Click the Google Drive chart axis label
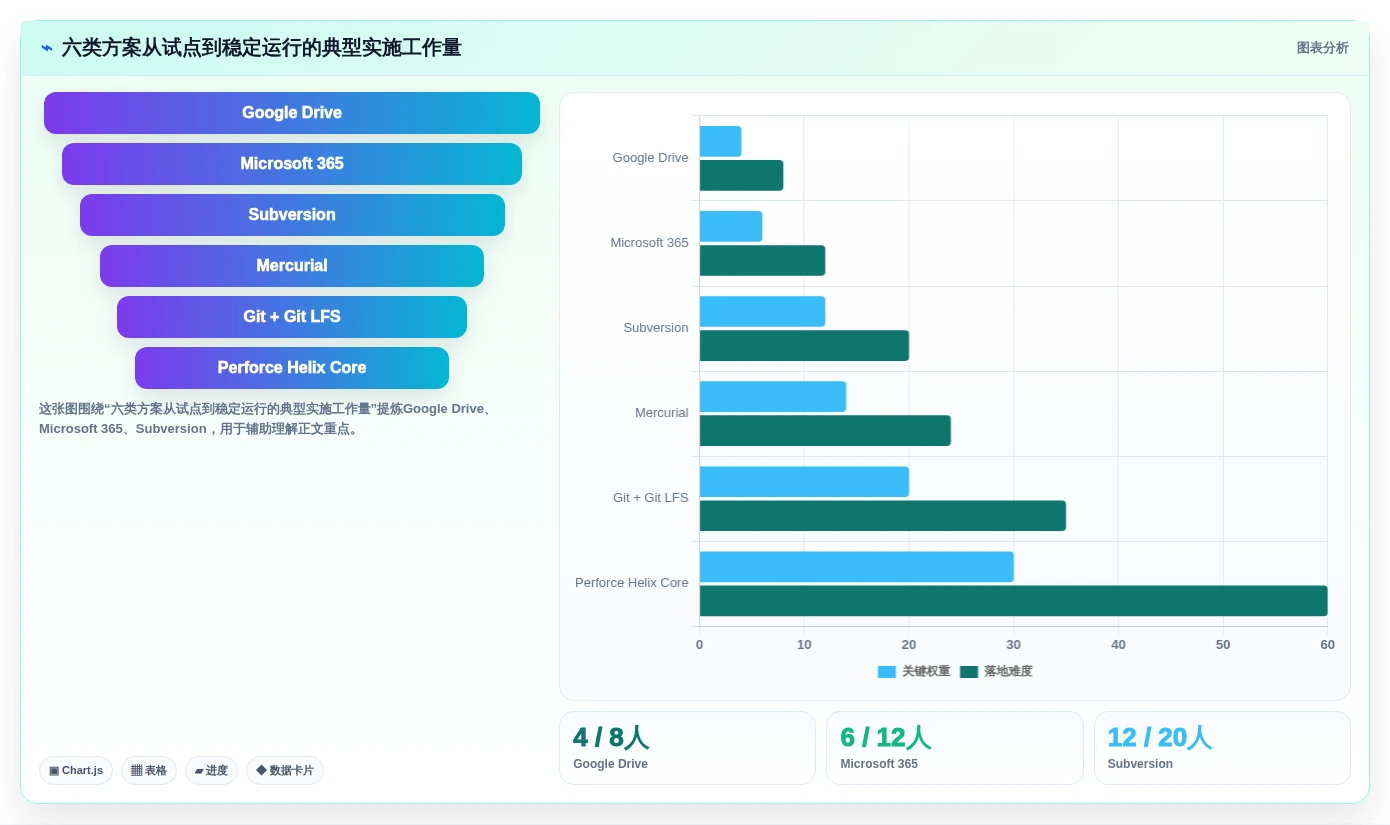Viewport: 1390px width, 825px height. tap(650, 158)
